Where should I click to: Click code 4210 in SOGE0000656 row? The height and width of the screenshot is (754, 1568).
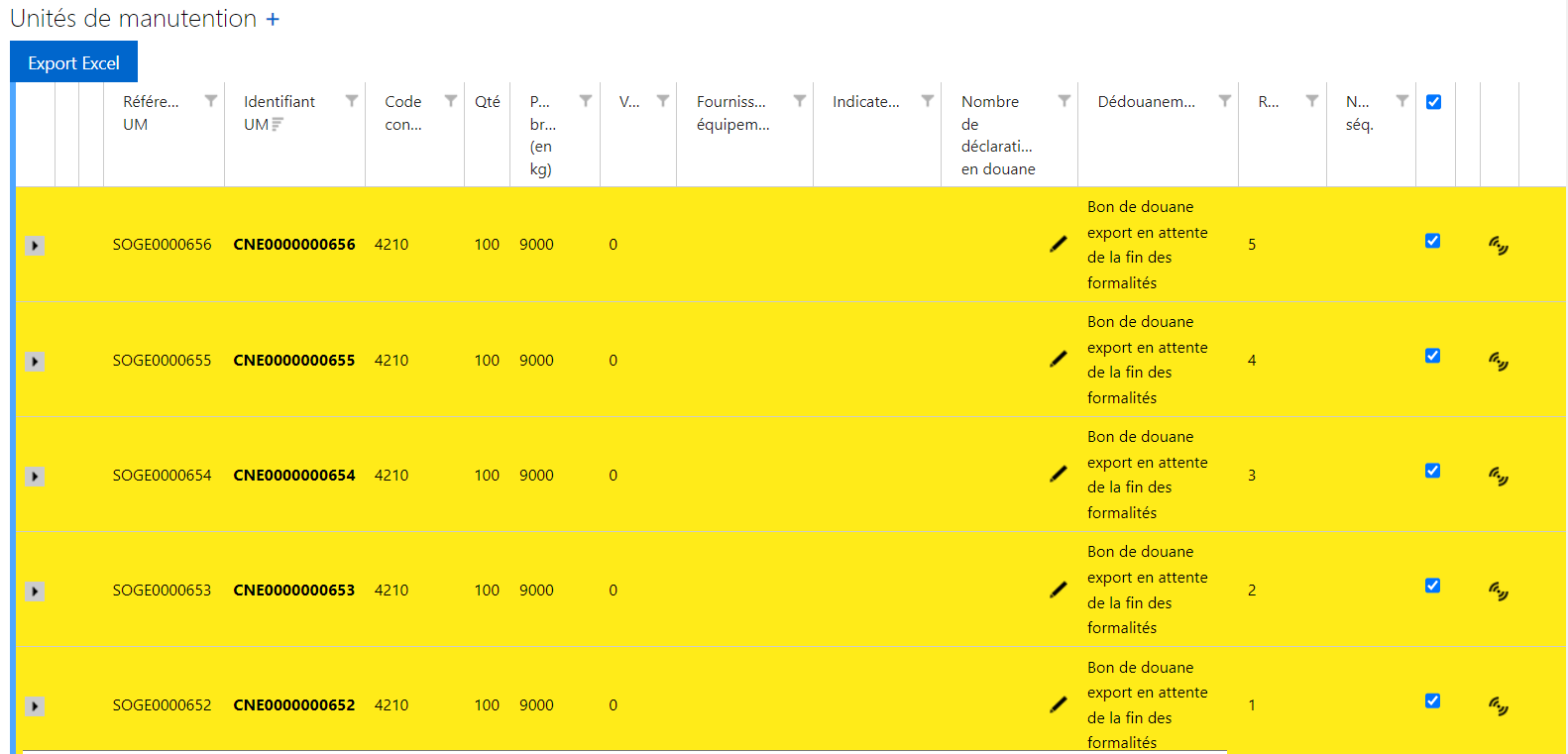(x=392, y=245)
